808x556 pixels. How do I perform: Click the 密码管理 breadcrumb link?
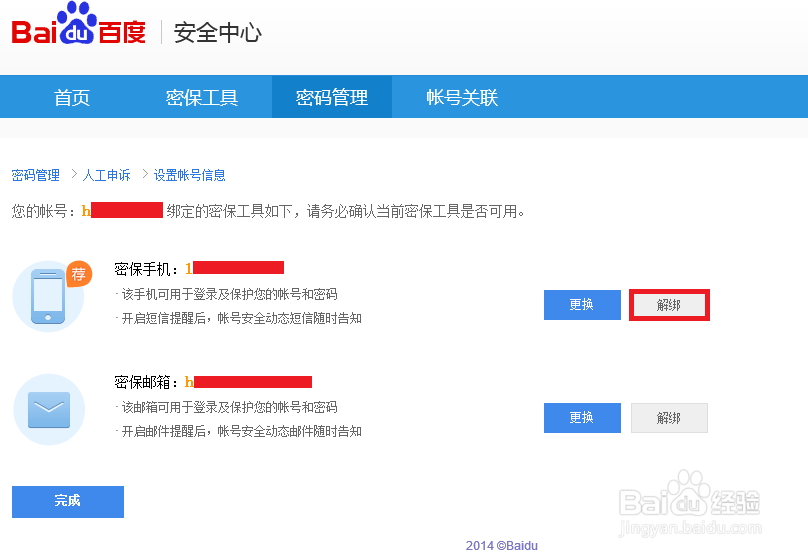[36, 175]
